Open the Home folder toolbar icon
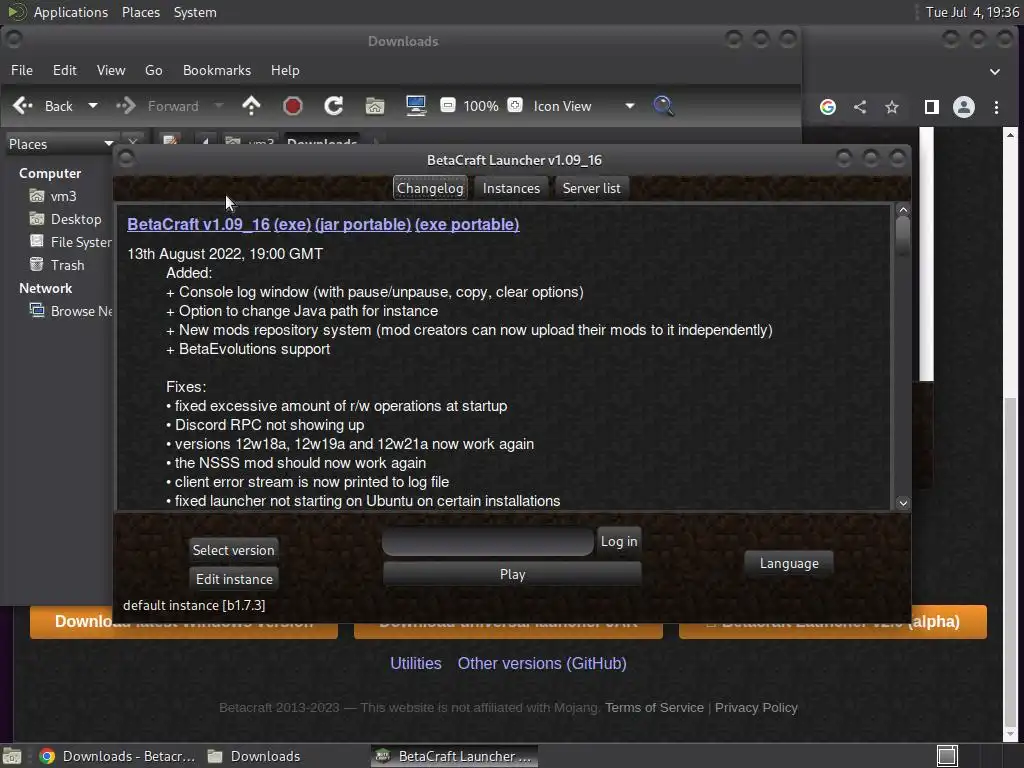Image resolution: width=1024 pixels, height=768 pixels. pos(375,106)
